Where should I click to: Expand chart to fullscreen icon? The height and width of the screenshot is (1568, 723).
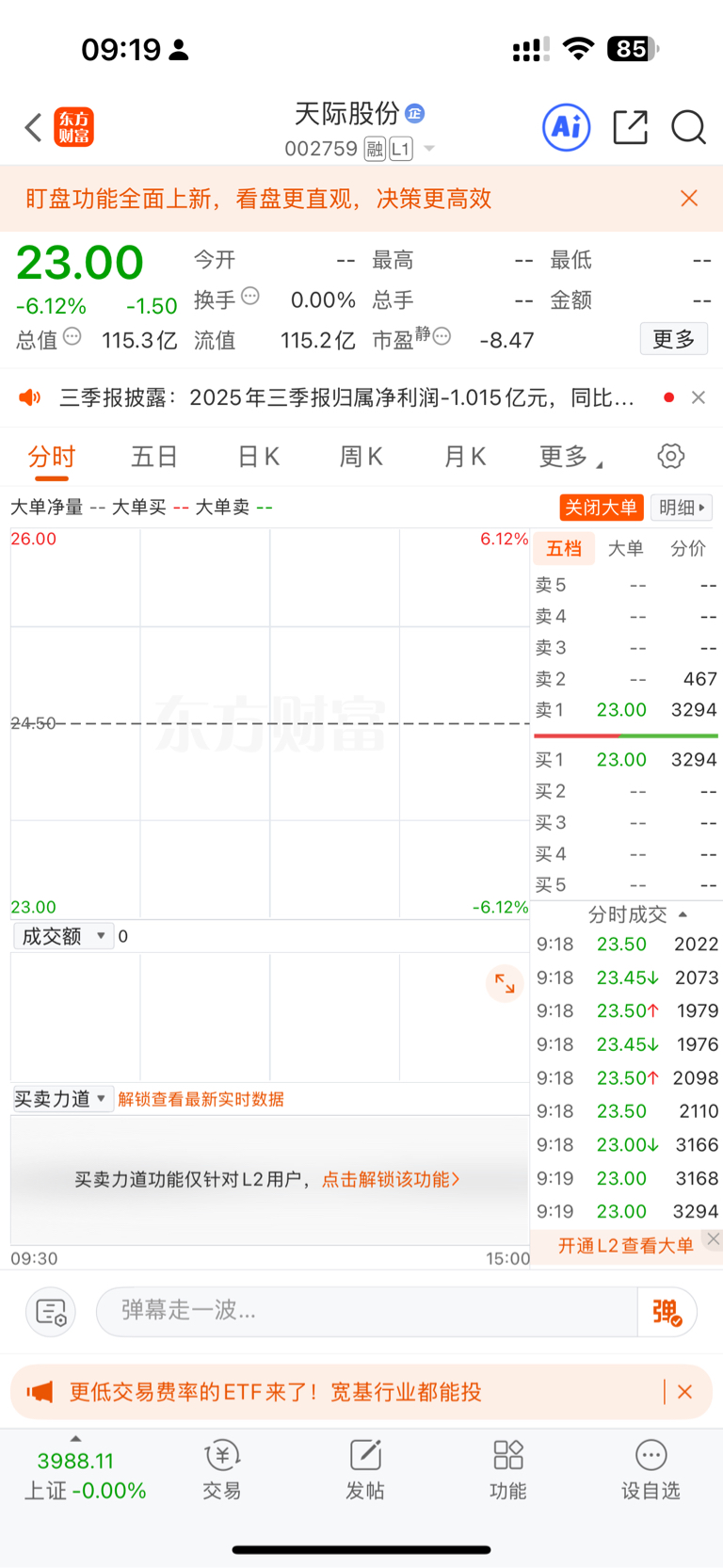pyautogui.click(x=505, y=983)
